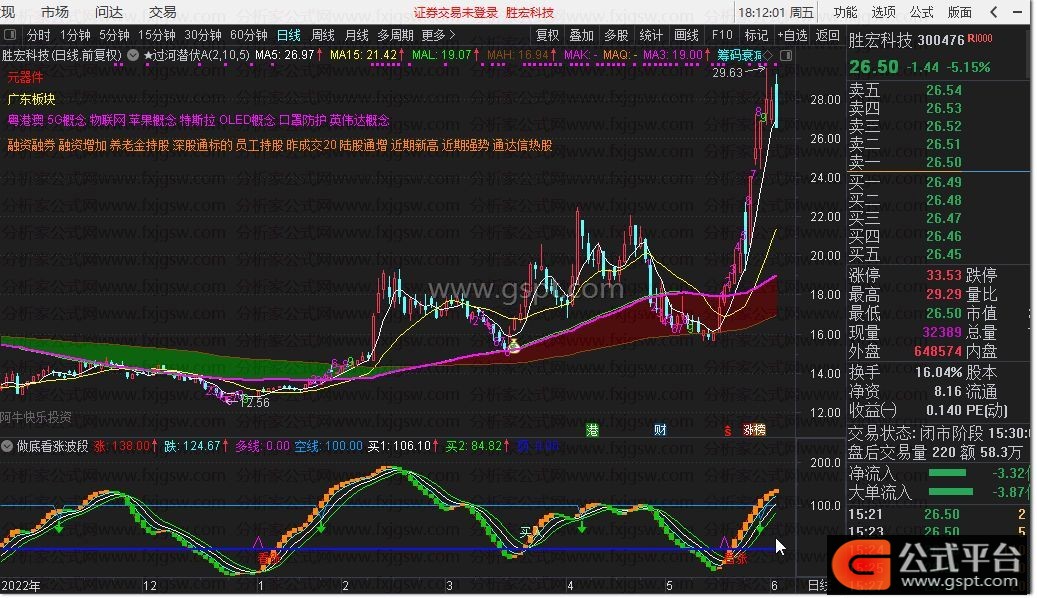
Task: Click the 涨榜 marker icon
Action: (754, 431)
